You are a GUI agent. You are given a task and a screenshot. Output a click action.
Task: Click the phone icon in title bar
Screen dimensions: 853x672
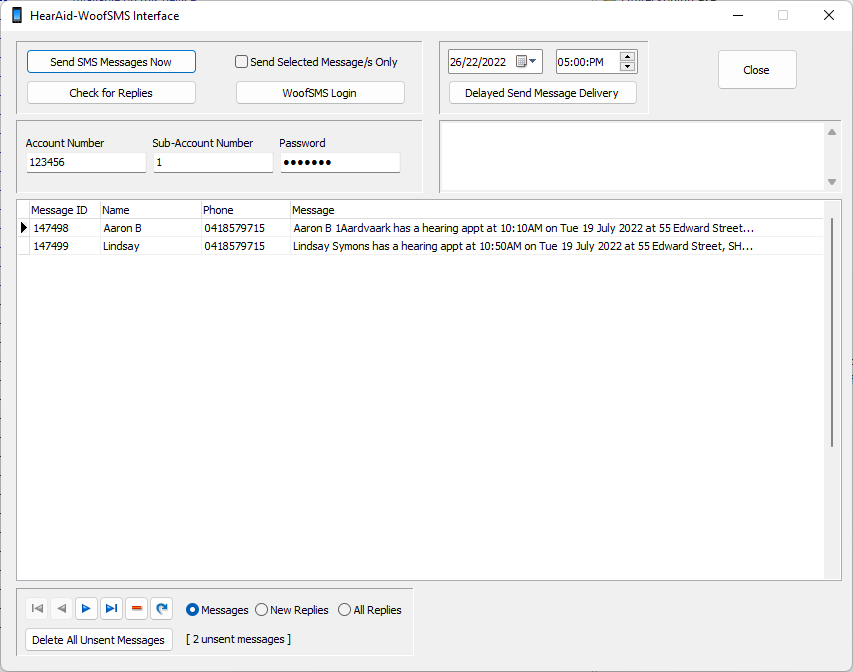17,15
